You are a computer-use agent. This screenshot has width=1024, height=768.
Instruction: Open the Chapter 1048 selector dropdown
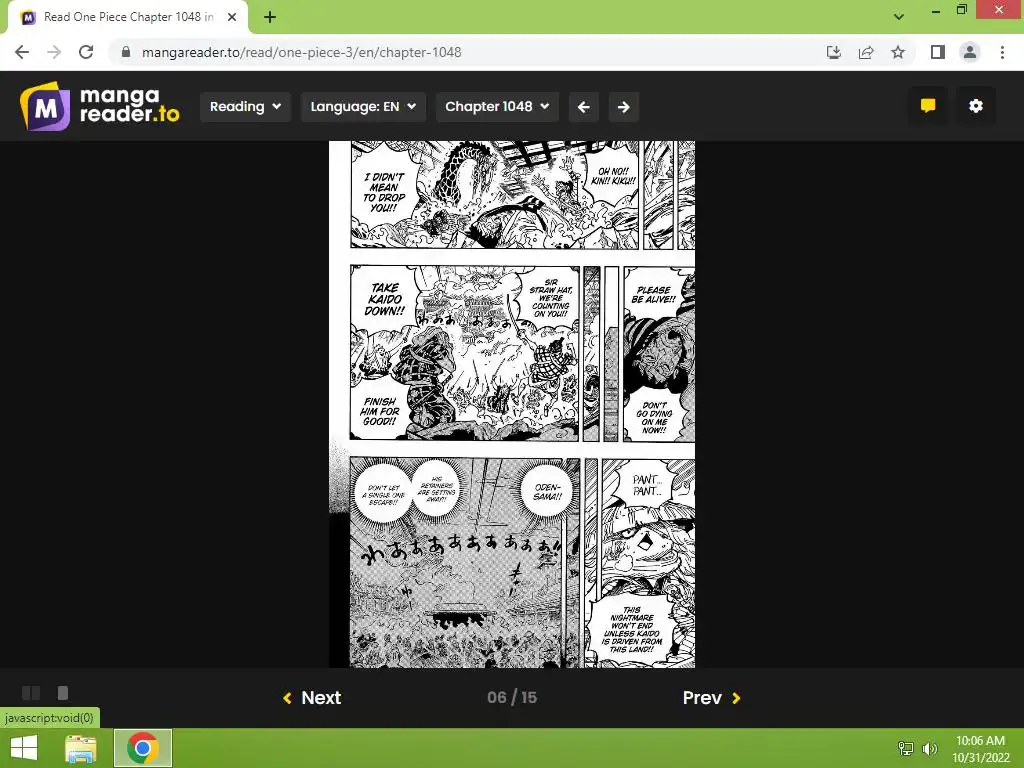497,106
